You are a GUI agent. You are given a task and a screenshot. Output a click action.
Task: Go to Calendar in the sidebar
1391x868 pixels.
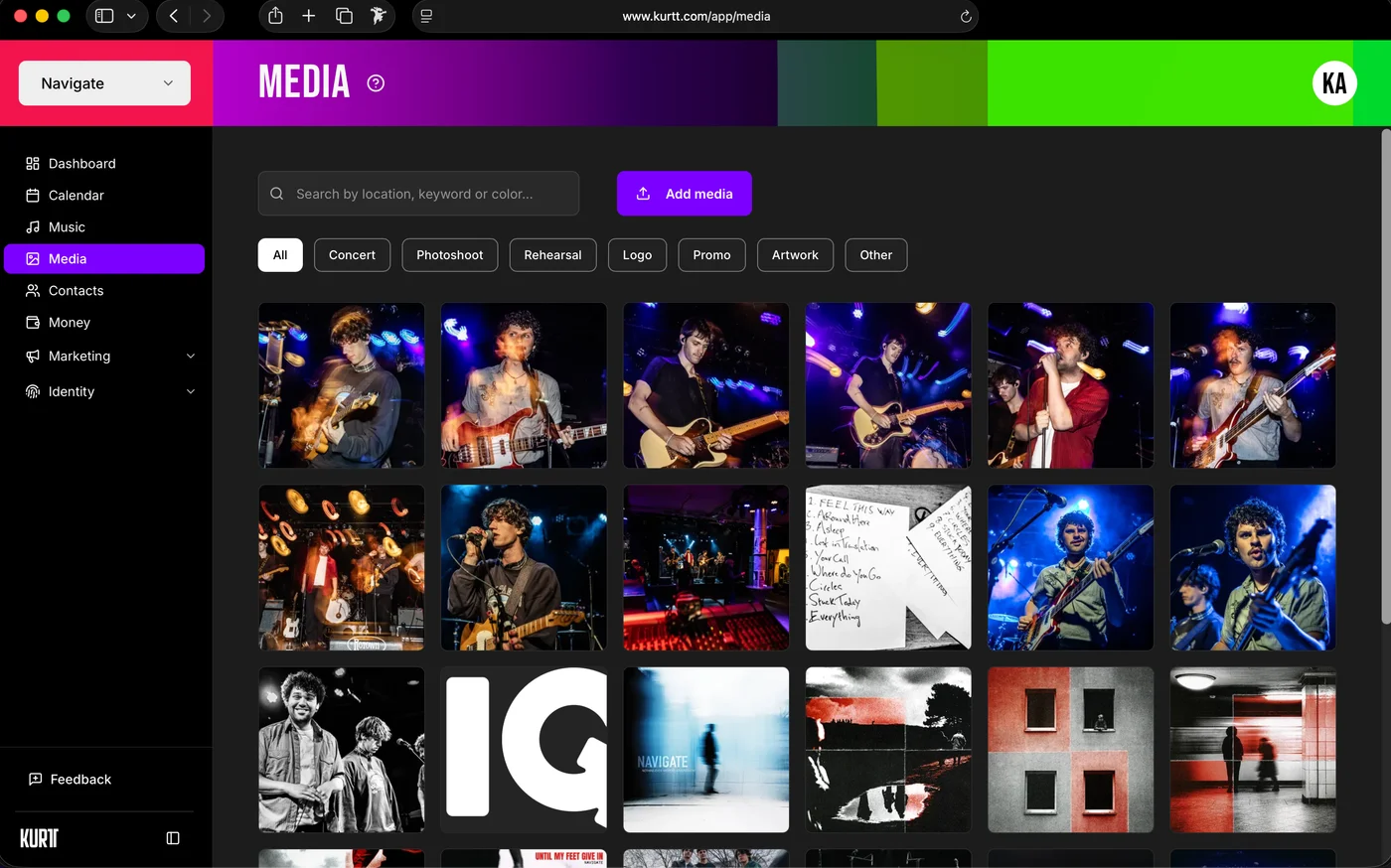click(104, 196)
